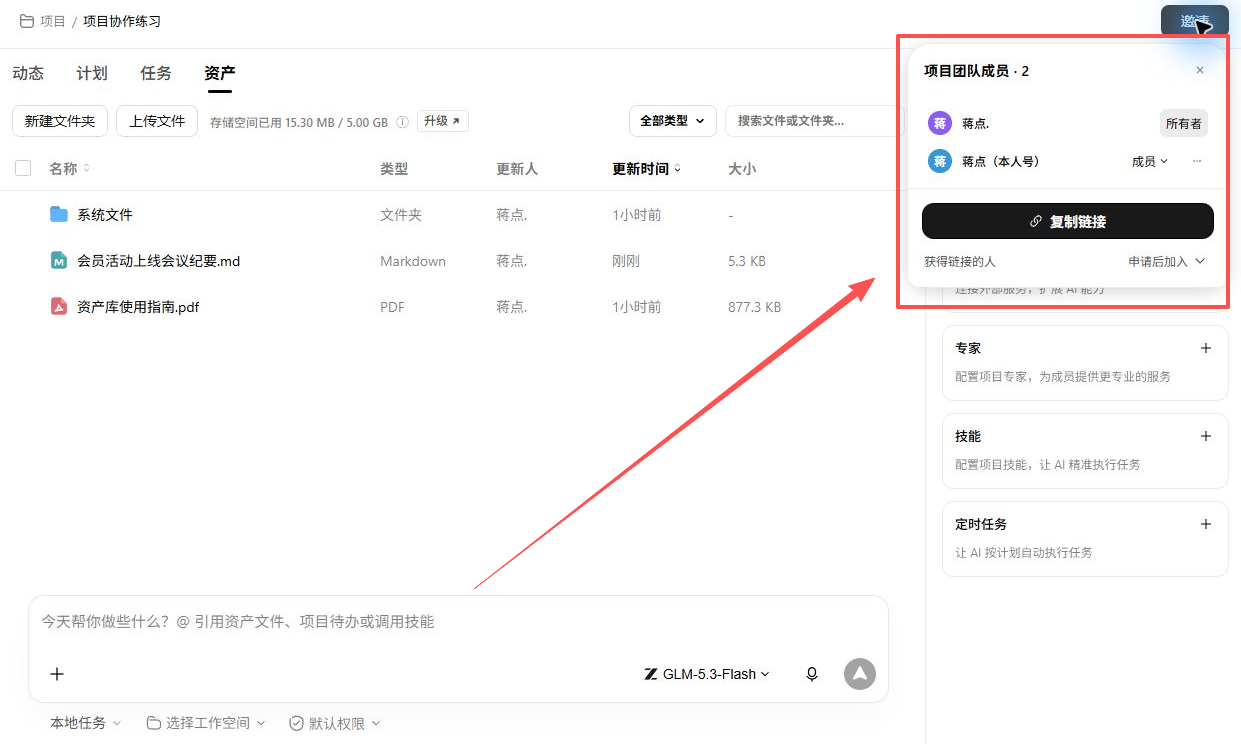Click the 新建文件夹 button
This screenshot has height=744, width=1241.
tap(60, 121)
